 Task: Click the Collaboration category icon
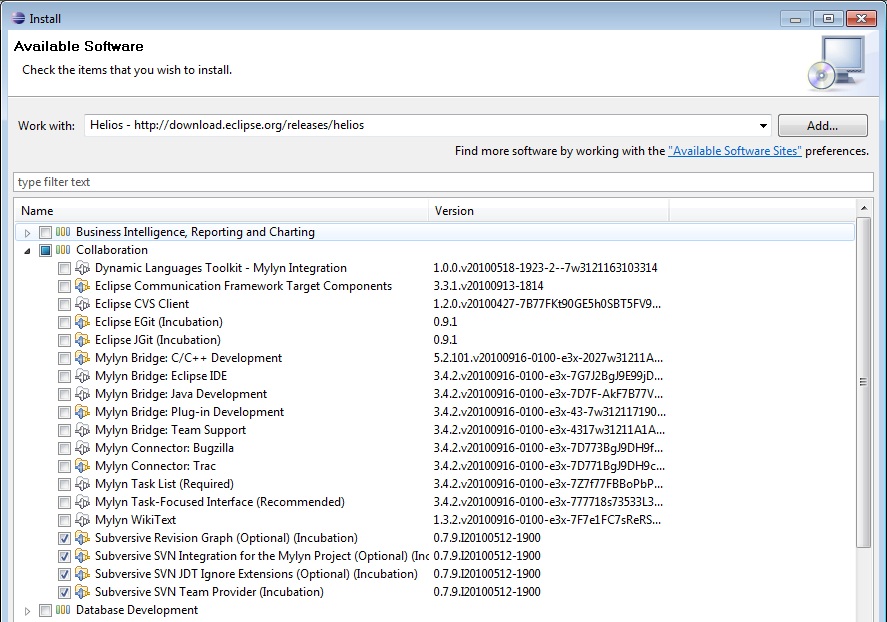click(63, 250)
